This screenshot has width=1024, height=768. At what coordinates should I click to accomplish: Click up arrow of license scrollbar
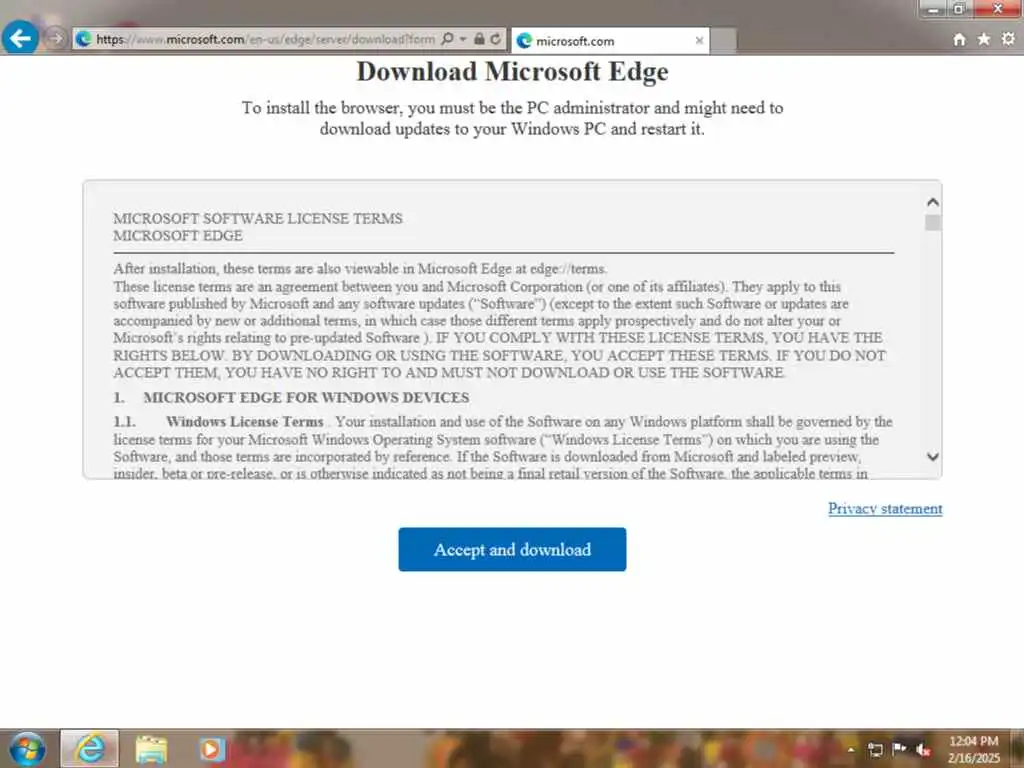[933, 202]
